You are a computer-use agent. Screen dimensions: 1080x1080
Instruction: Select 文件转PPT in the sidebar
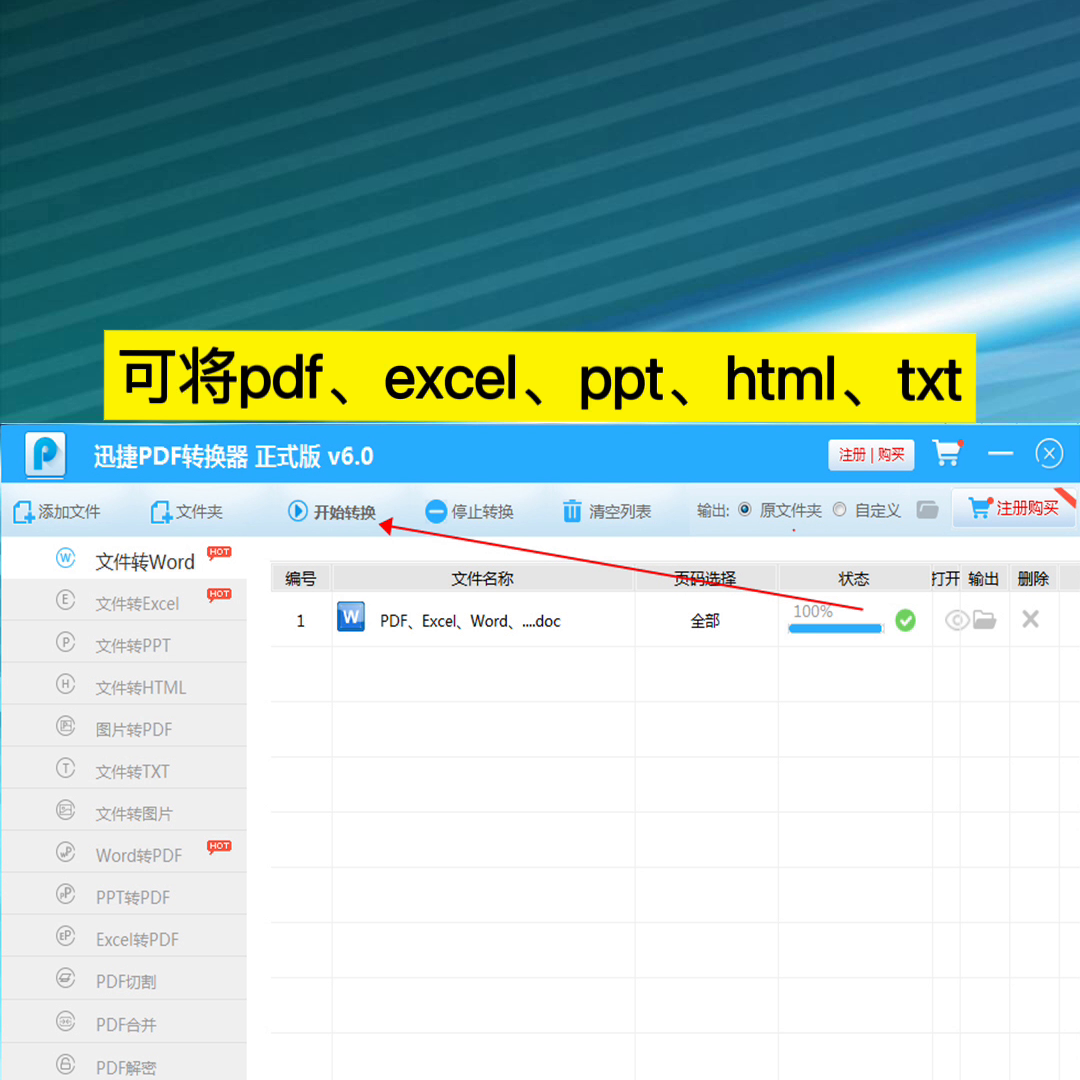124,644
